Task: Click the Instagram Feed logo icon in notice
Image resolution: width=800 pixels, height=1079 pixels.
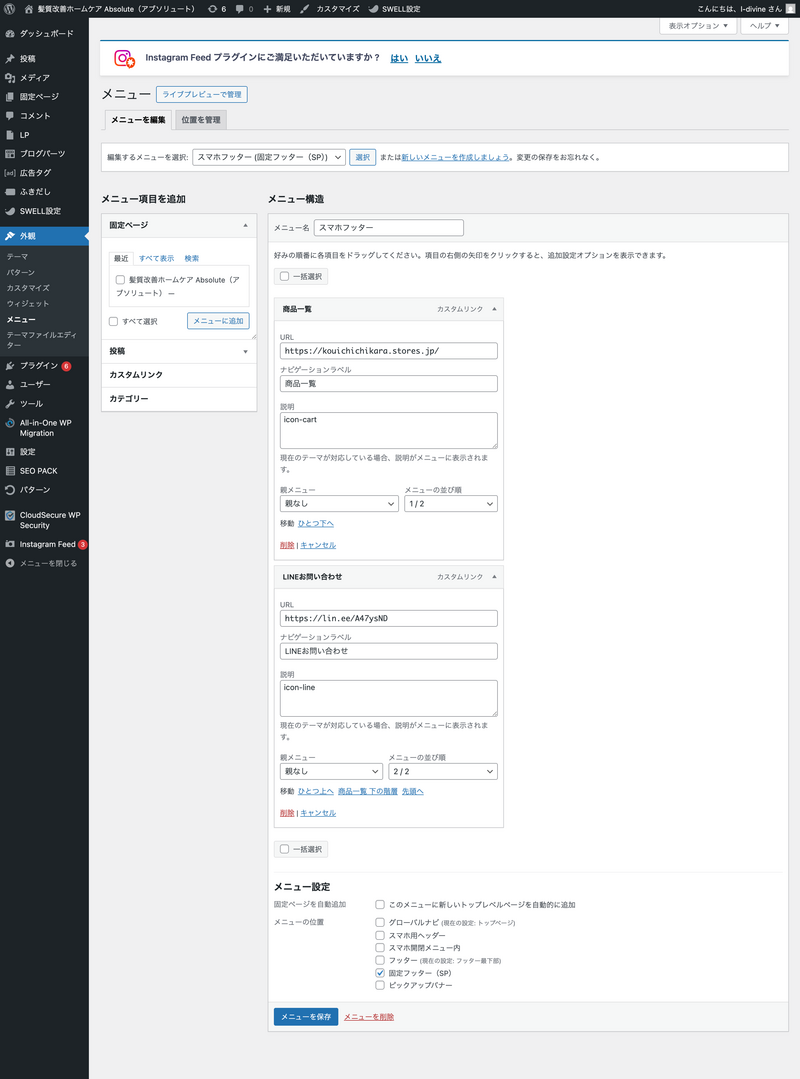Action: (x=124, y=59)
